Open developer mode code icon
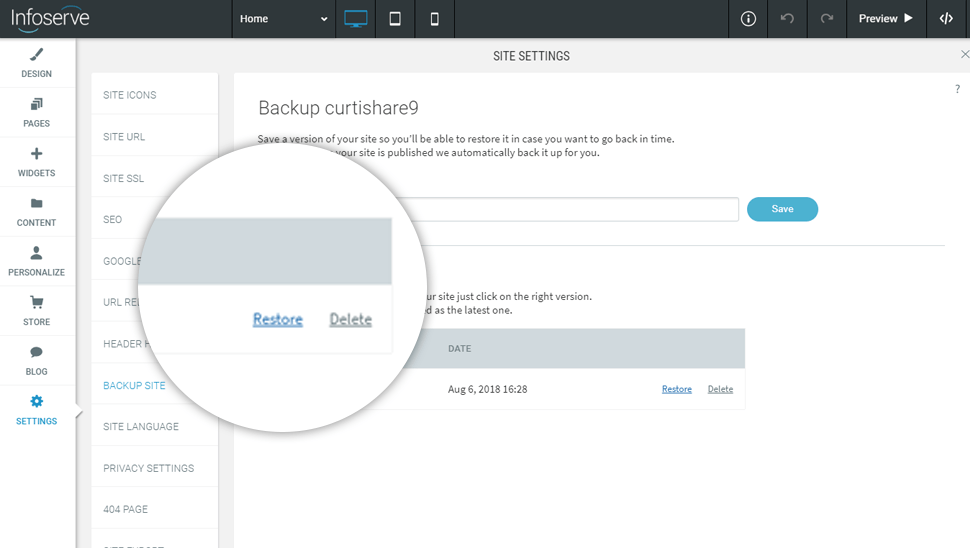 946,19
